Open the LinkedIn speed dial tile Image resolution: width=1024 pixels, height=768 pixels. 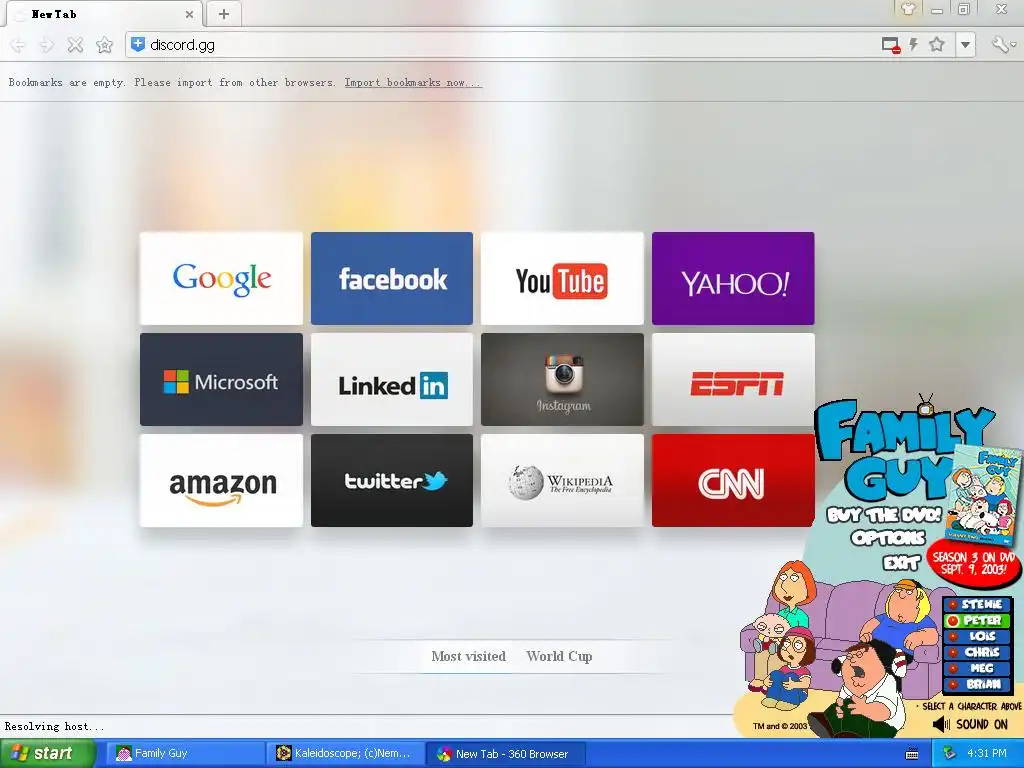[392, 379]
